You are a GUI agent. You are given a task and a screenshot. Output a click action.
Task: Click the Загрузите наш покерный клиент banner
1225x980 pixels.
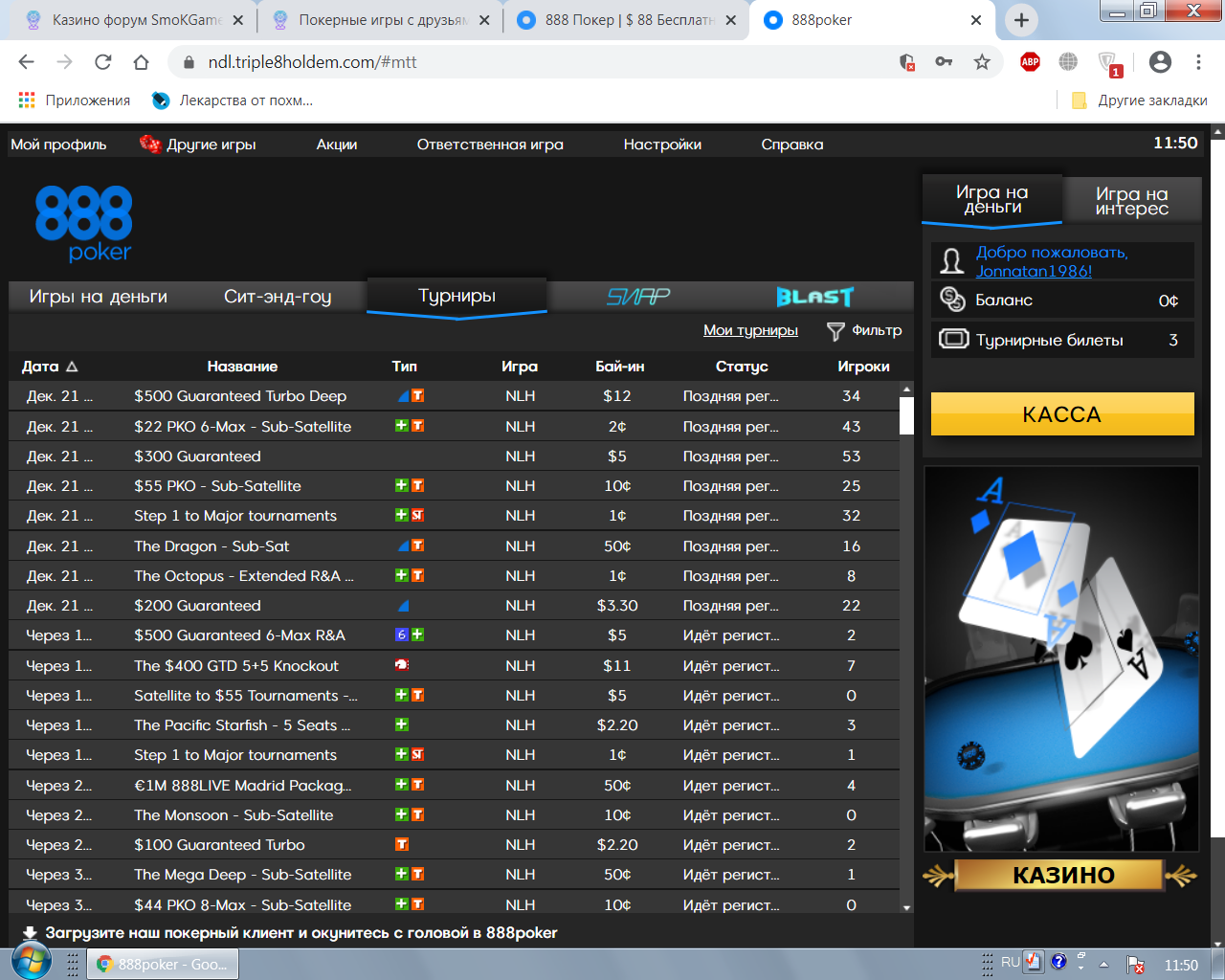301,933
